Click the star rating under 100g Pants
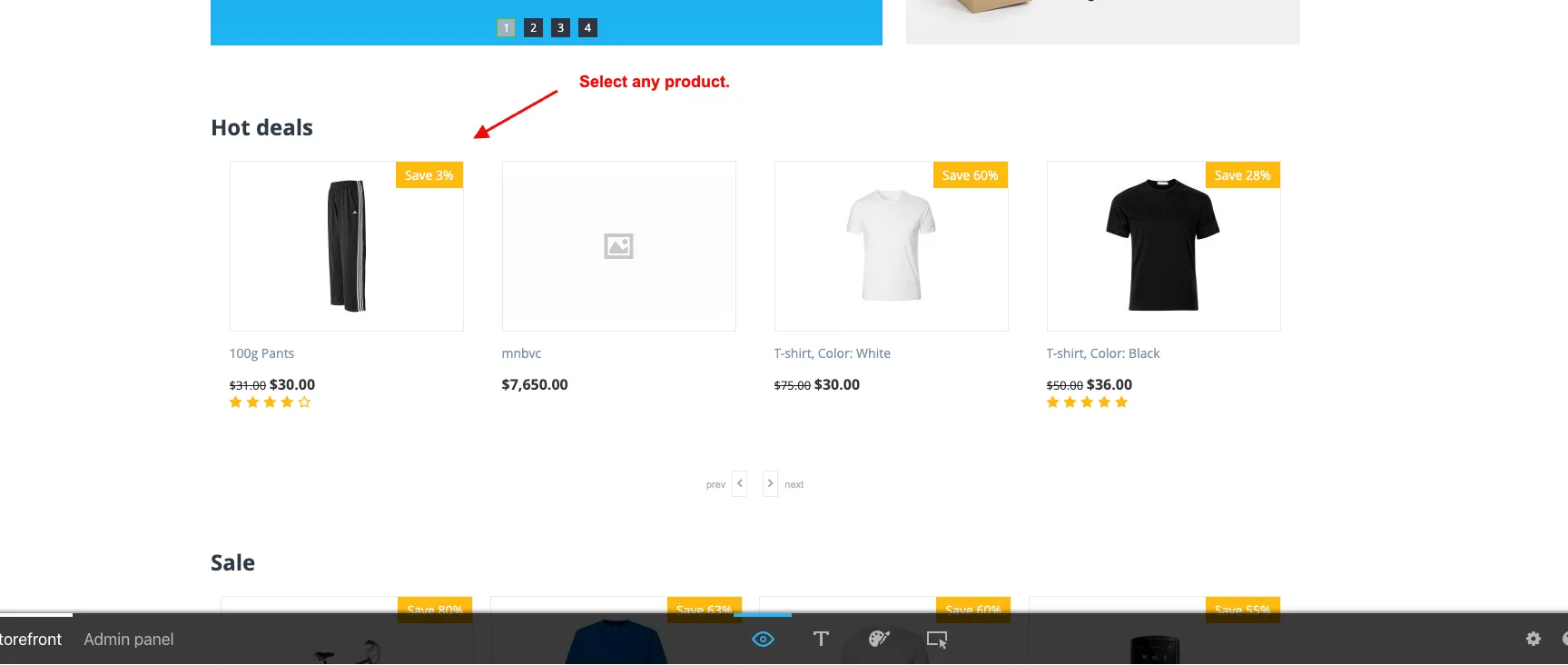The height and width of the screenshot is (665, 1568). click(x=270, y=402)
